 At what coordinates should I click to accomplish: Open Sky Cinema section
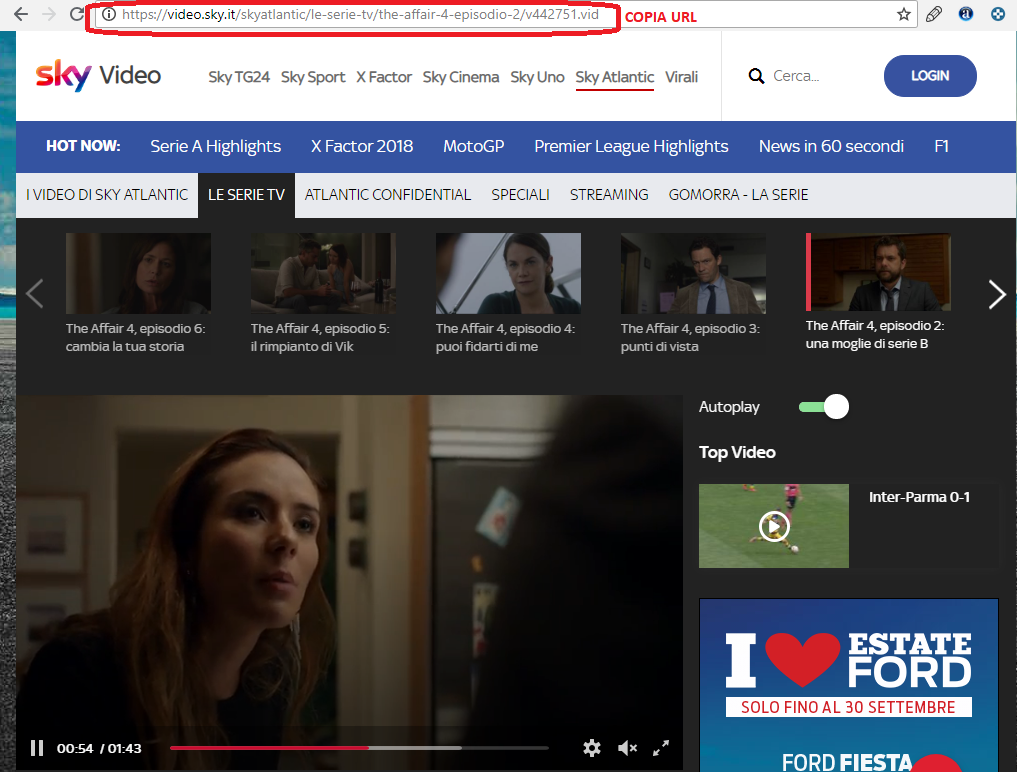click(461, 77)
